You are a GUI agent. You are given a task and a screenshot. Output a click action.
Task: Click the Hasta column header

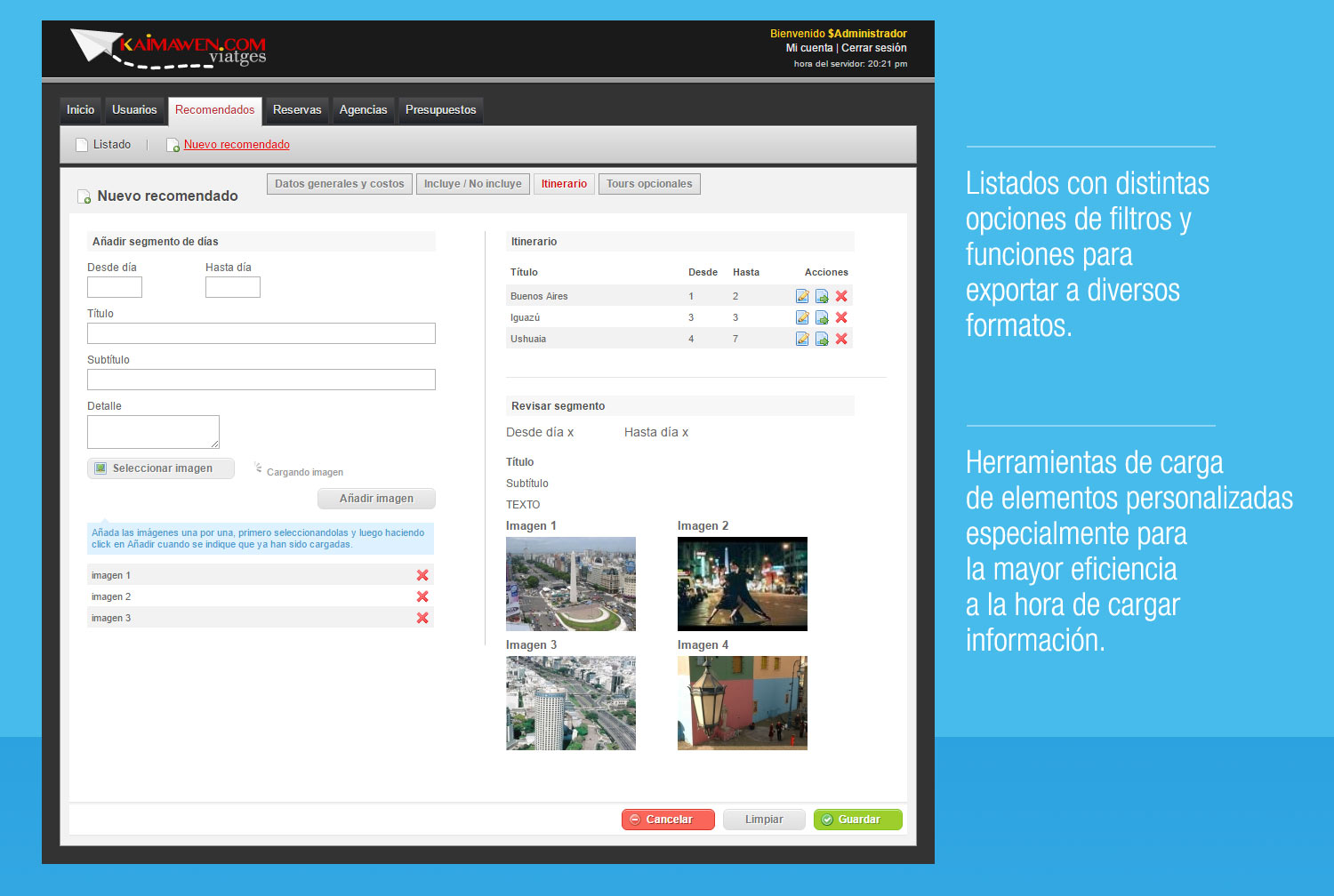click(746, 272)
